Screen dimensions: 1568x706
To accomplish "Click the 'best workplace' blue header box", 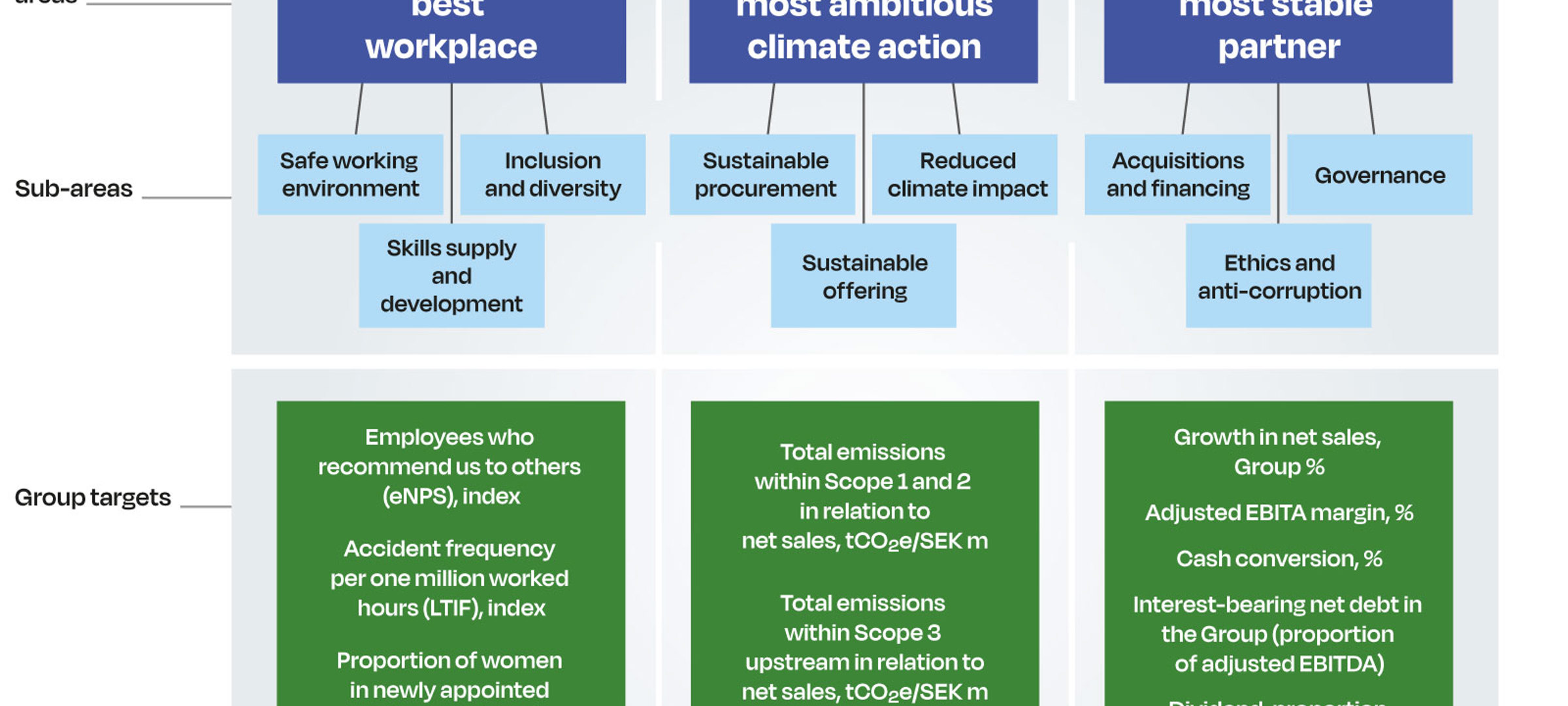I will tap(451, 39).
